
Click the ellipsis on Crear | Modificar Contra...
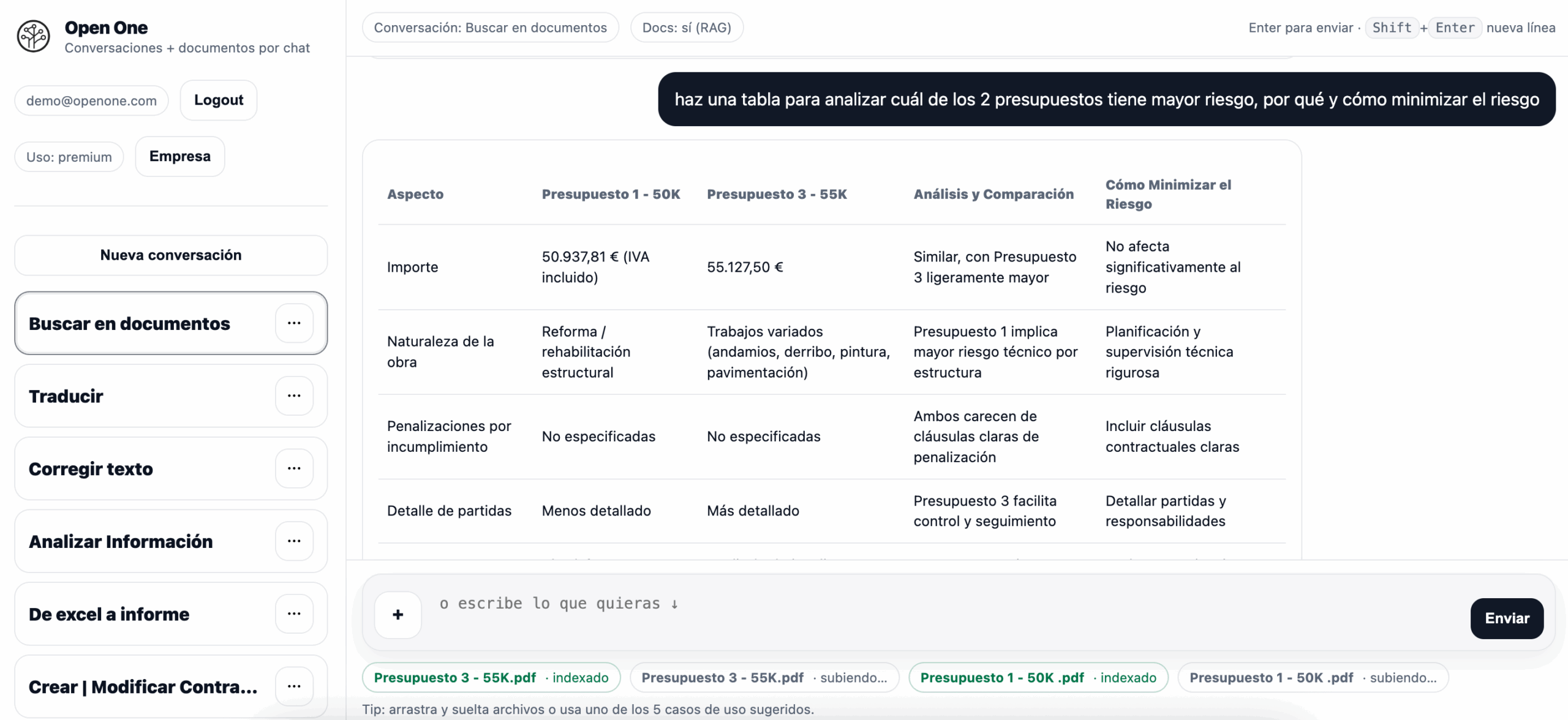[x=294, y=686]
